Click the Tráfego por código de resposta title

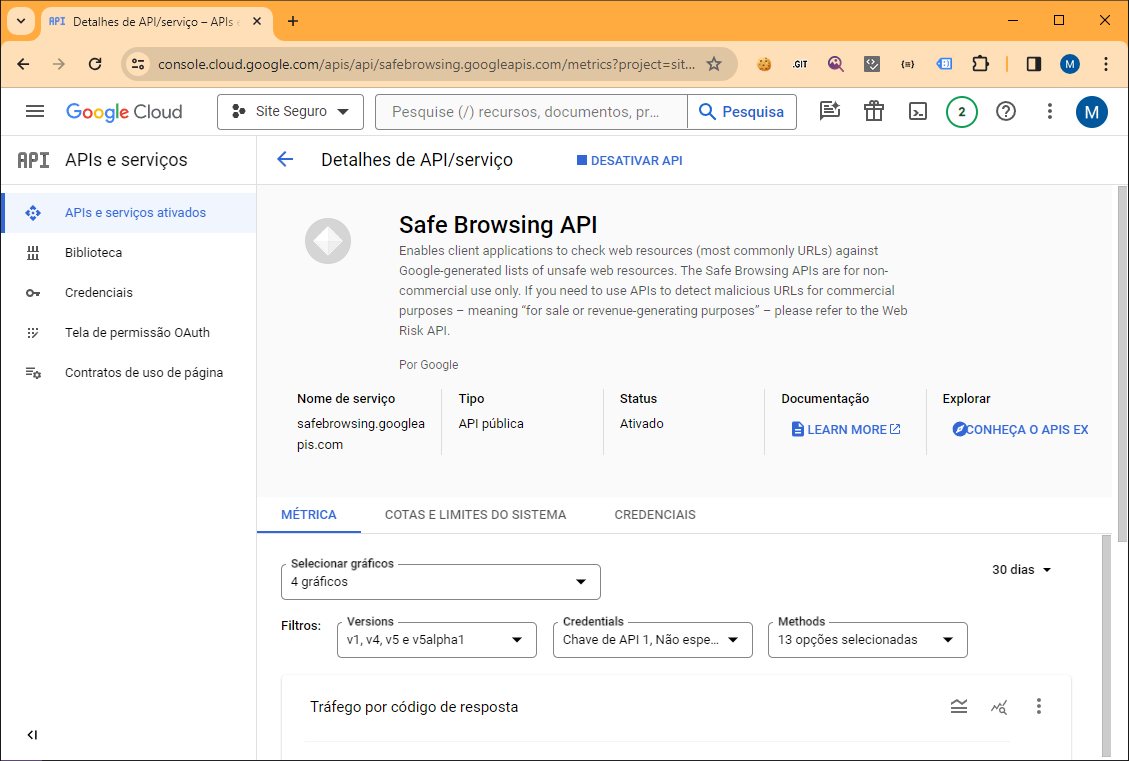(x=414, y=707)
